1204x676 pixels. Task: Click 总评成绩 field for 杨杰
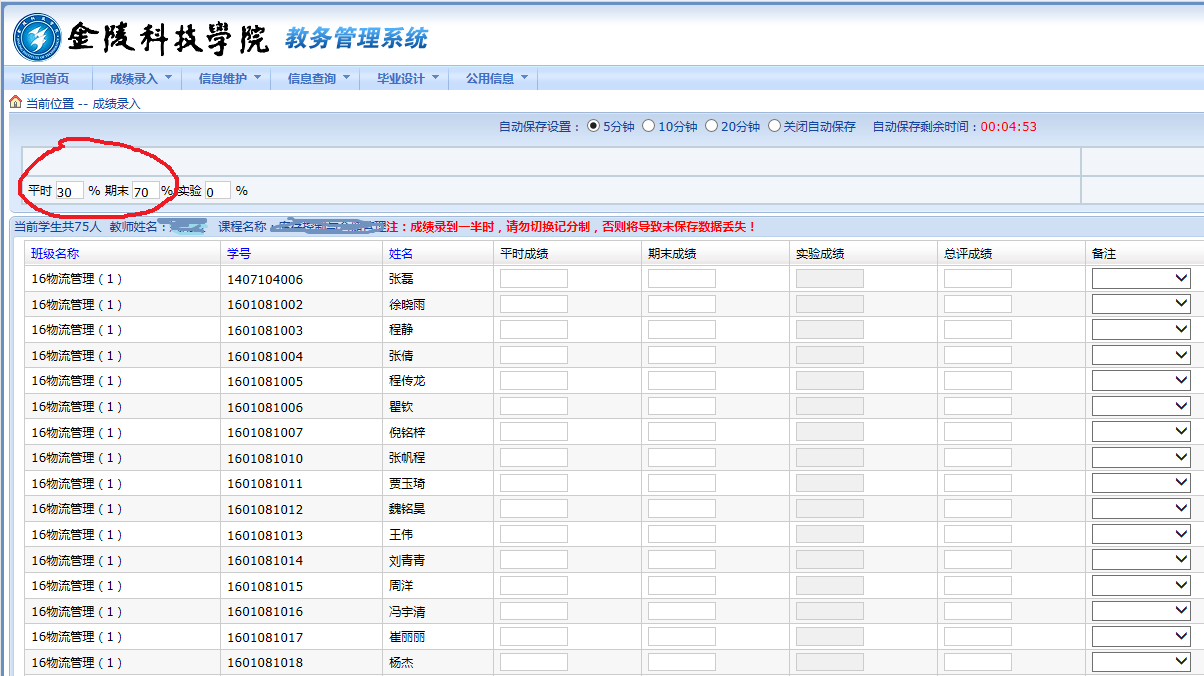[977, 662]
